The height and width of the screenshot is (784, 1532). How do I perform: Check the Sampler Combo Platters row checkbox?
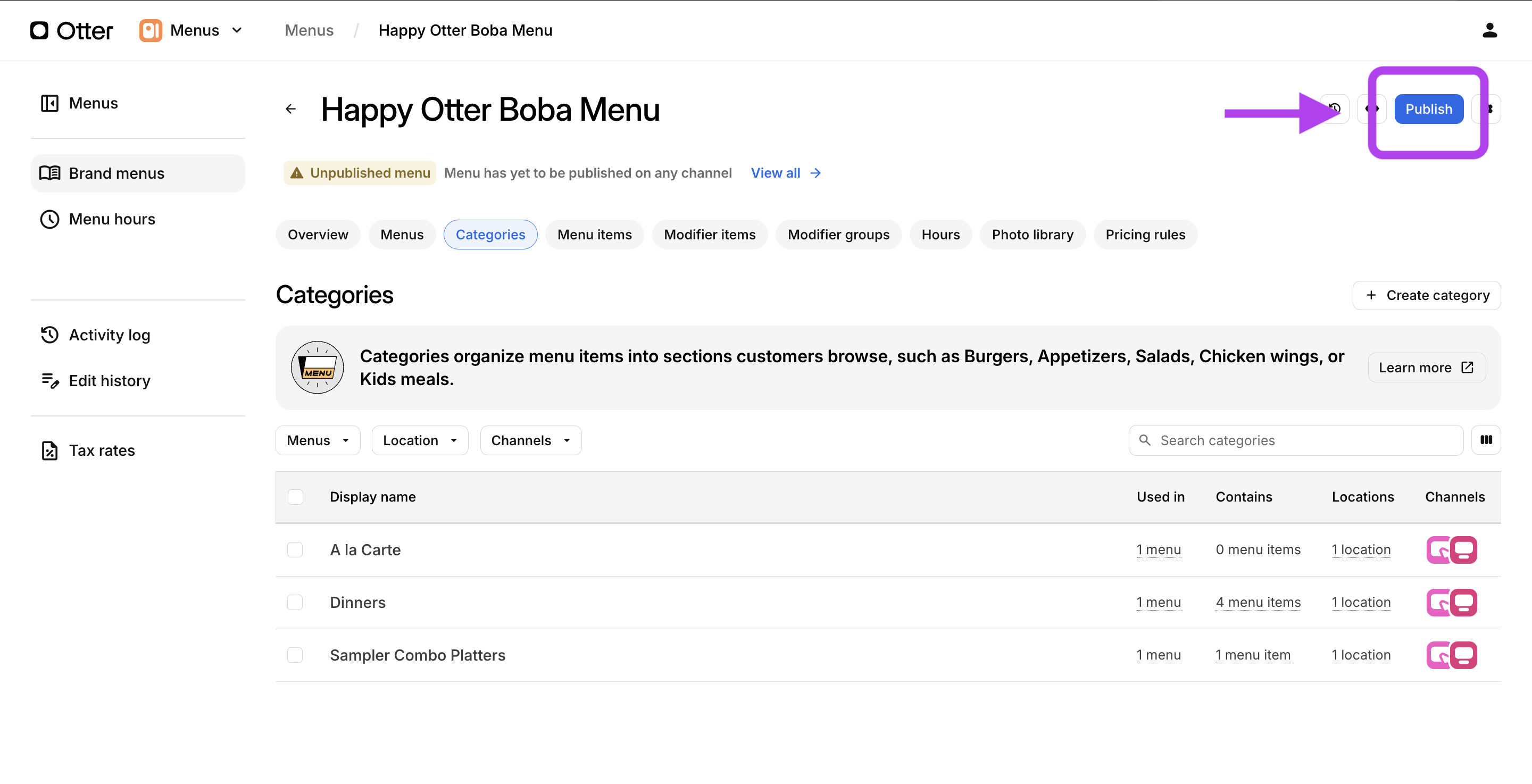295,655
